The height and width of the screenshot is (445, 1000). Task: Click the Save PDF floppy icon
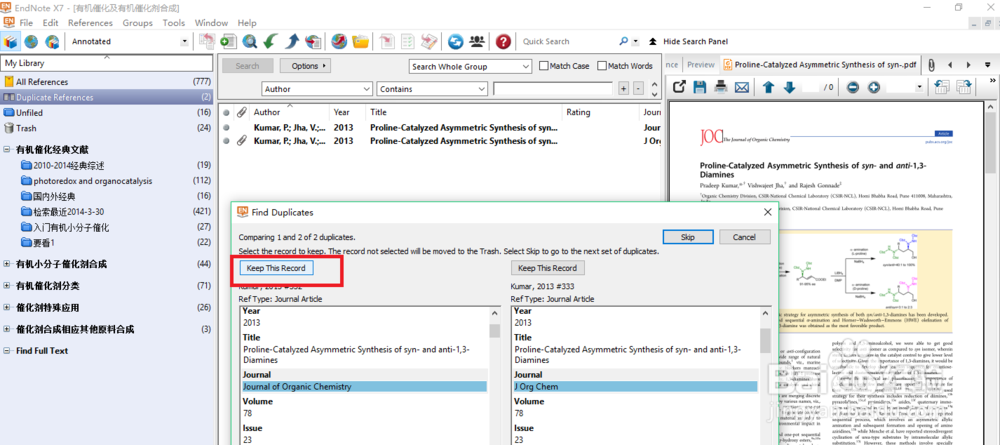tap(700, 86)
